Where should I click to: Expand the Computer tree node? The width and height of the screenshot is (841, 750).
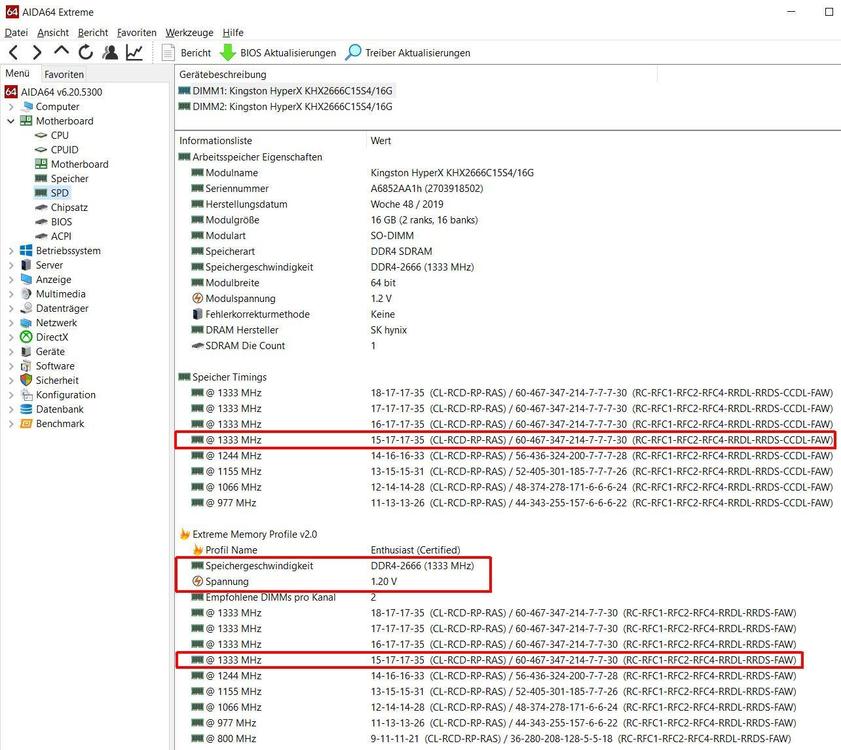tap(11, 107)
